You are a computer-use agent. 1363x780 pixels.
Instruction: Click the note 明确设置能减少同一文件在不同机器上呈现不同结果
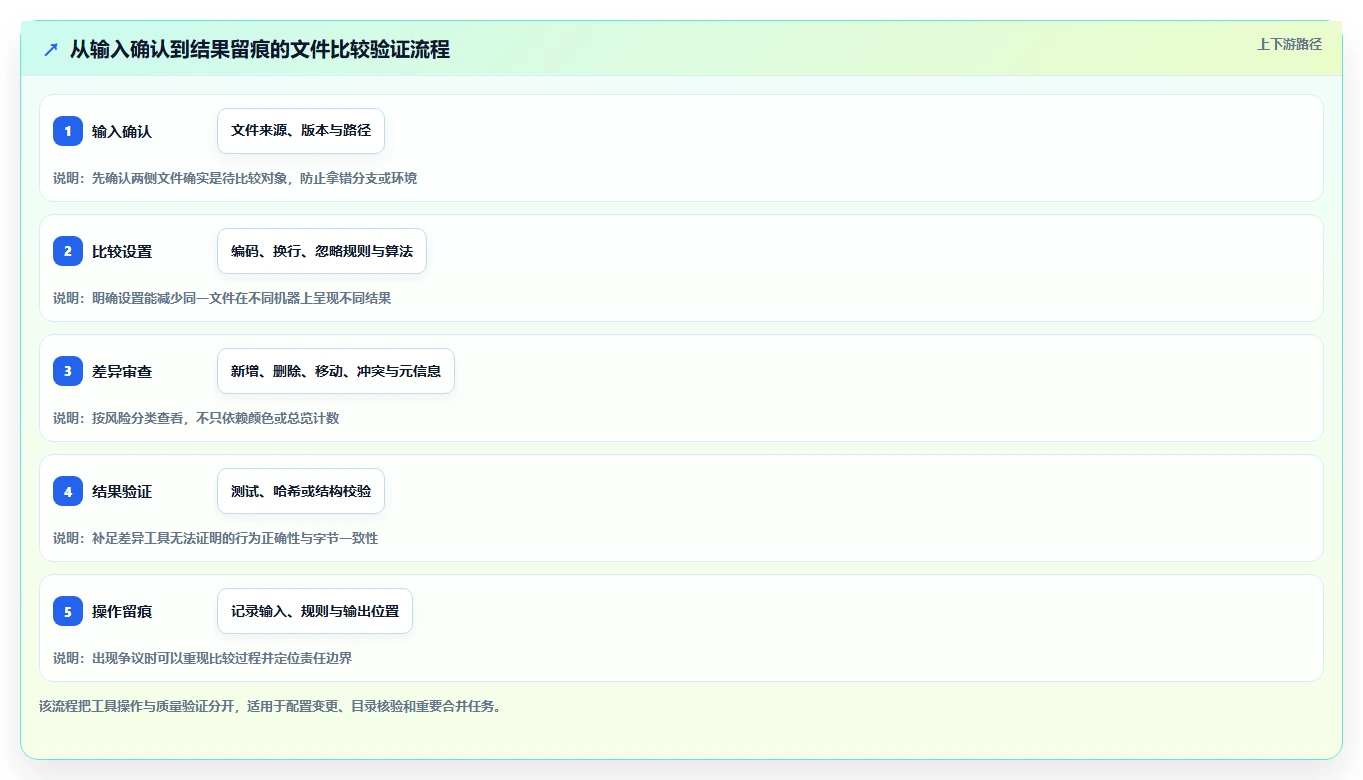click(241, 298)
